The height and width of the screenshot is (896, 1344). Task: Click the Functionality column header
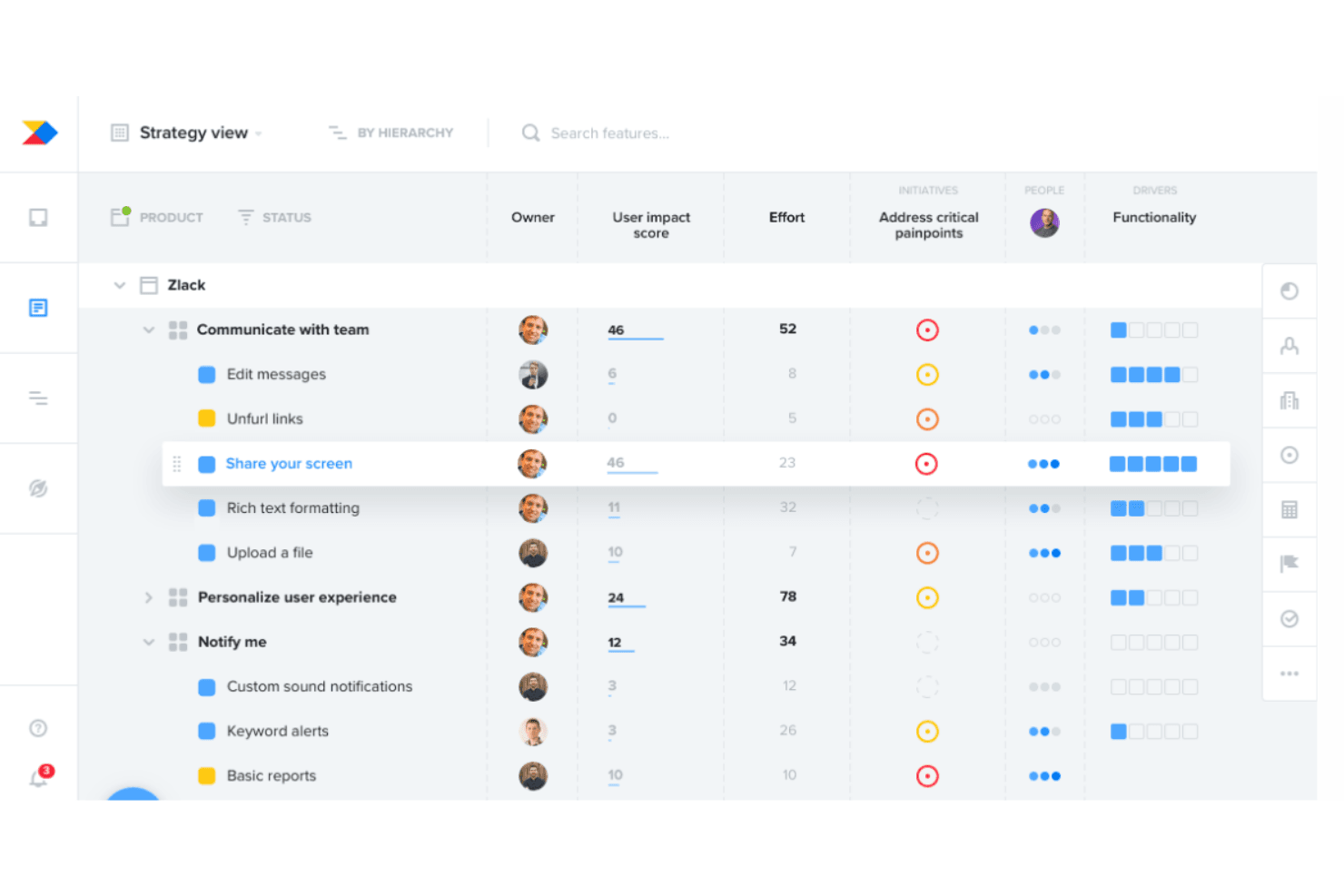[1154, 217]
